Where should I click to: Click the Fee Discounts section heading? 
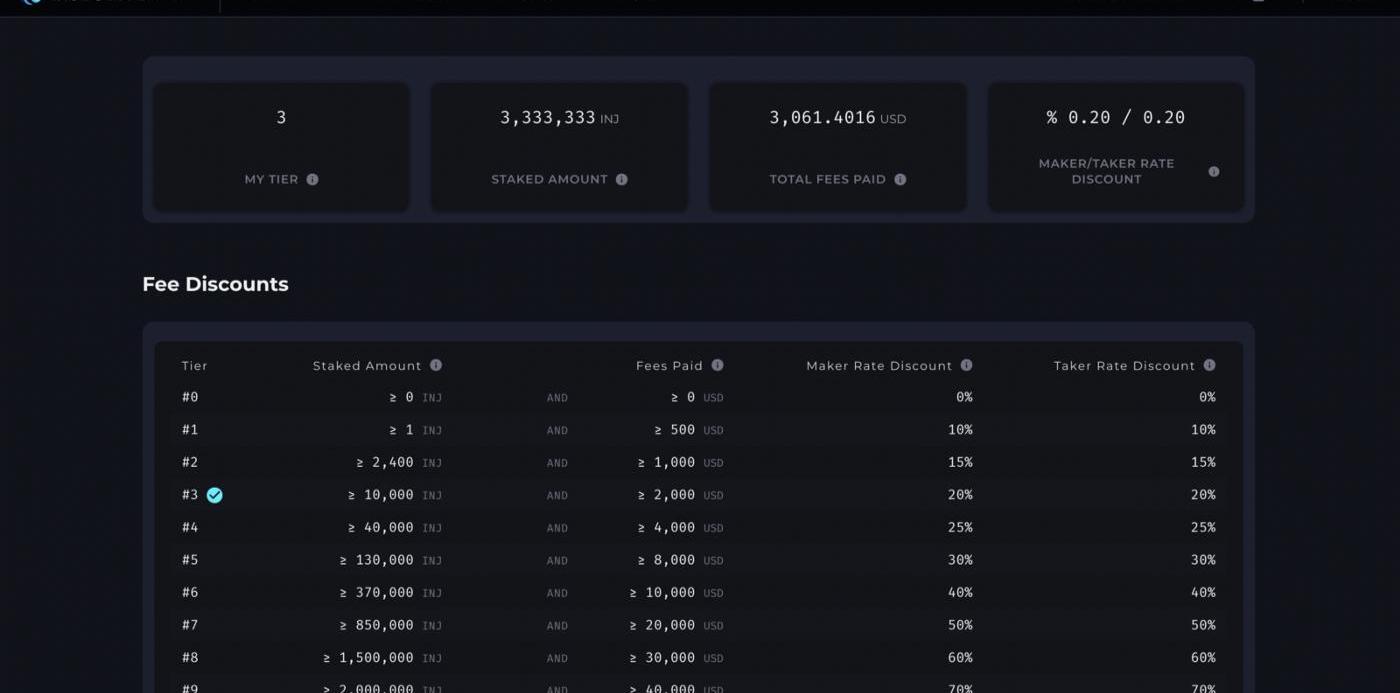click(x=215, y=284)
